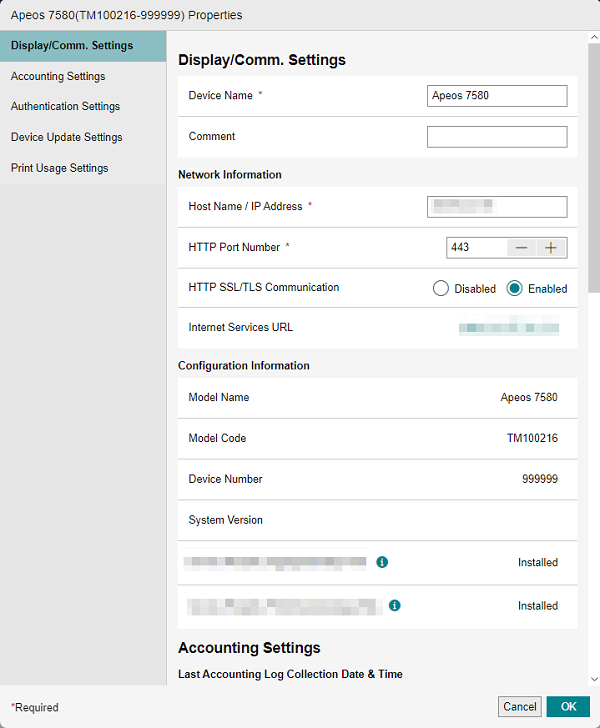The height and width of the screenshot is (728, 600).
Task: Click the Device Number value "999999"
Action: point(540,479)
